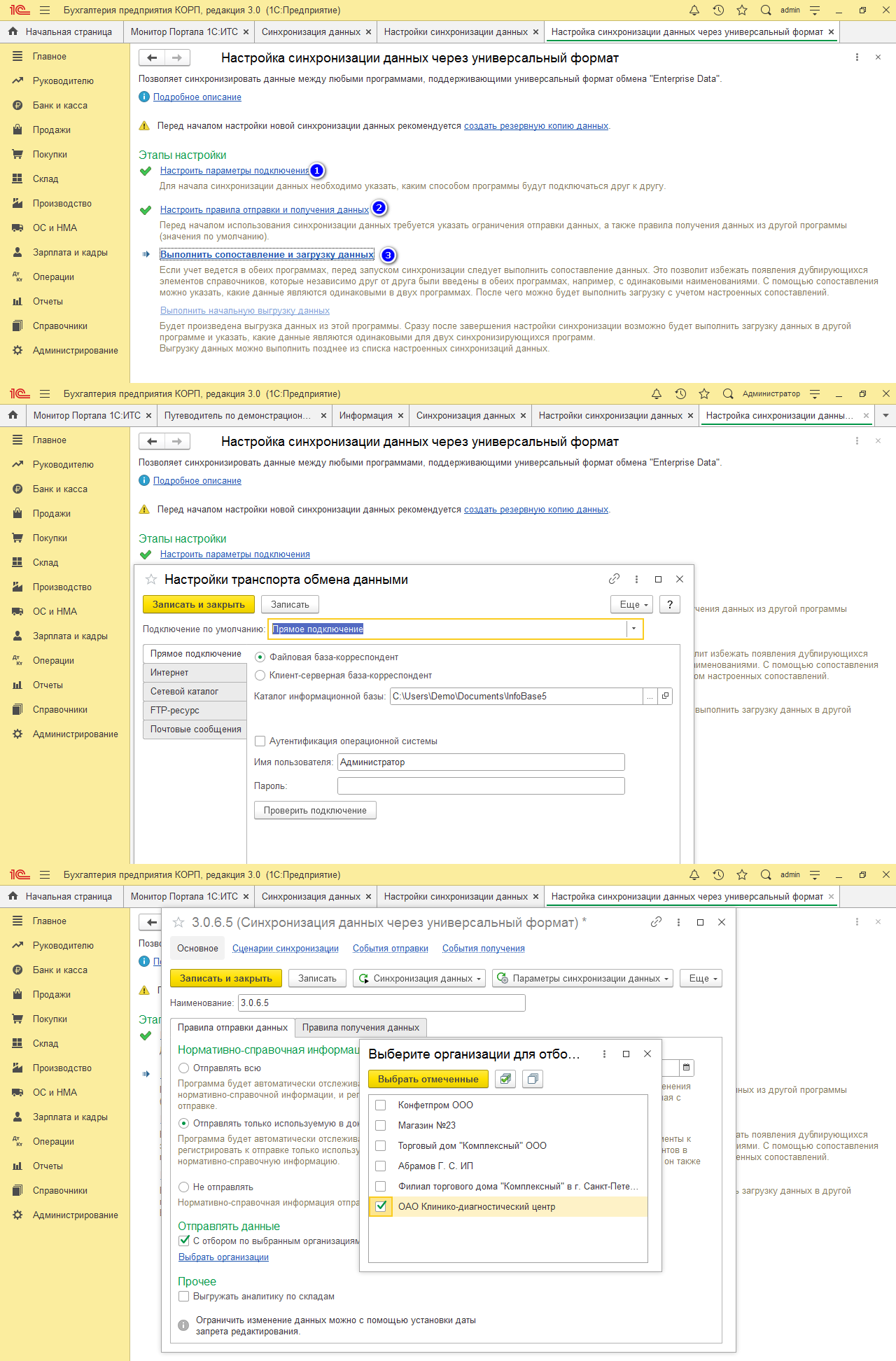Click Записать и закрыть in Настройки транспорта dialog
Image resolution: width=896 pixels, height=1361 pixels.
[199, 604]
